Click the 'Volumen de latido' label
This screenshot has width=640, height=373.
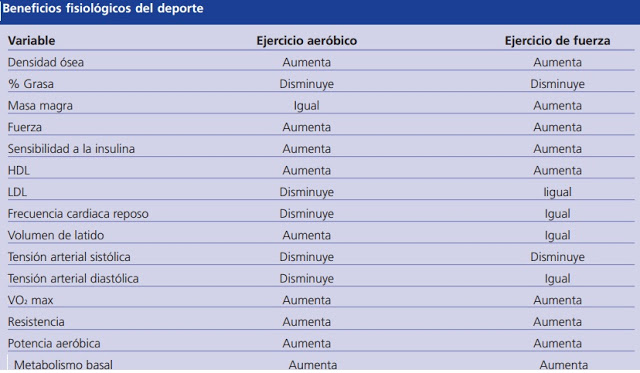pos(56,235)
